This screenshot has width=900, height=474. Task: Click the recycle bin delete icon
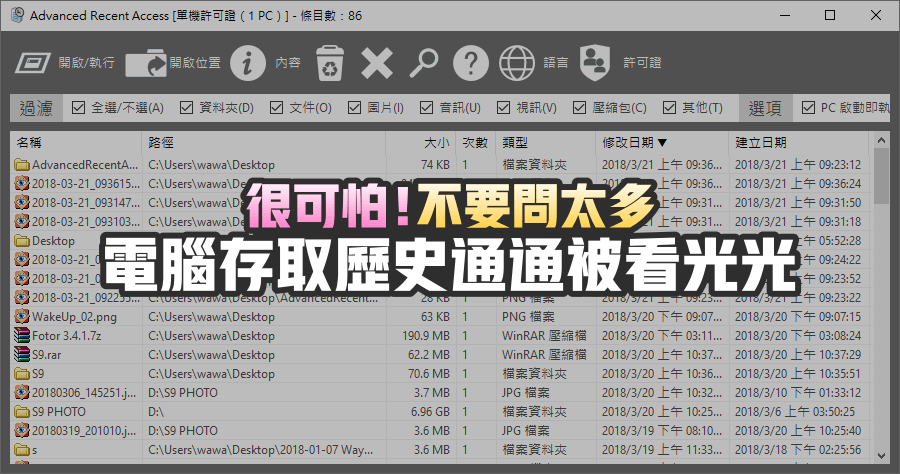tap(329, 63)
